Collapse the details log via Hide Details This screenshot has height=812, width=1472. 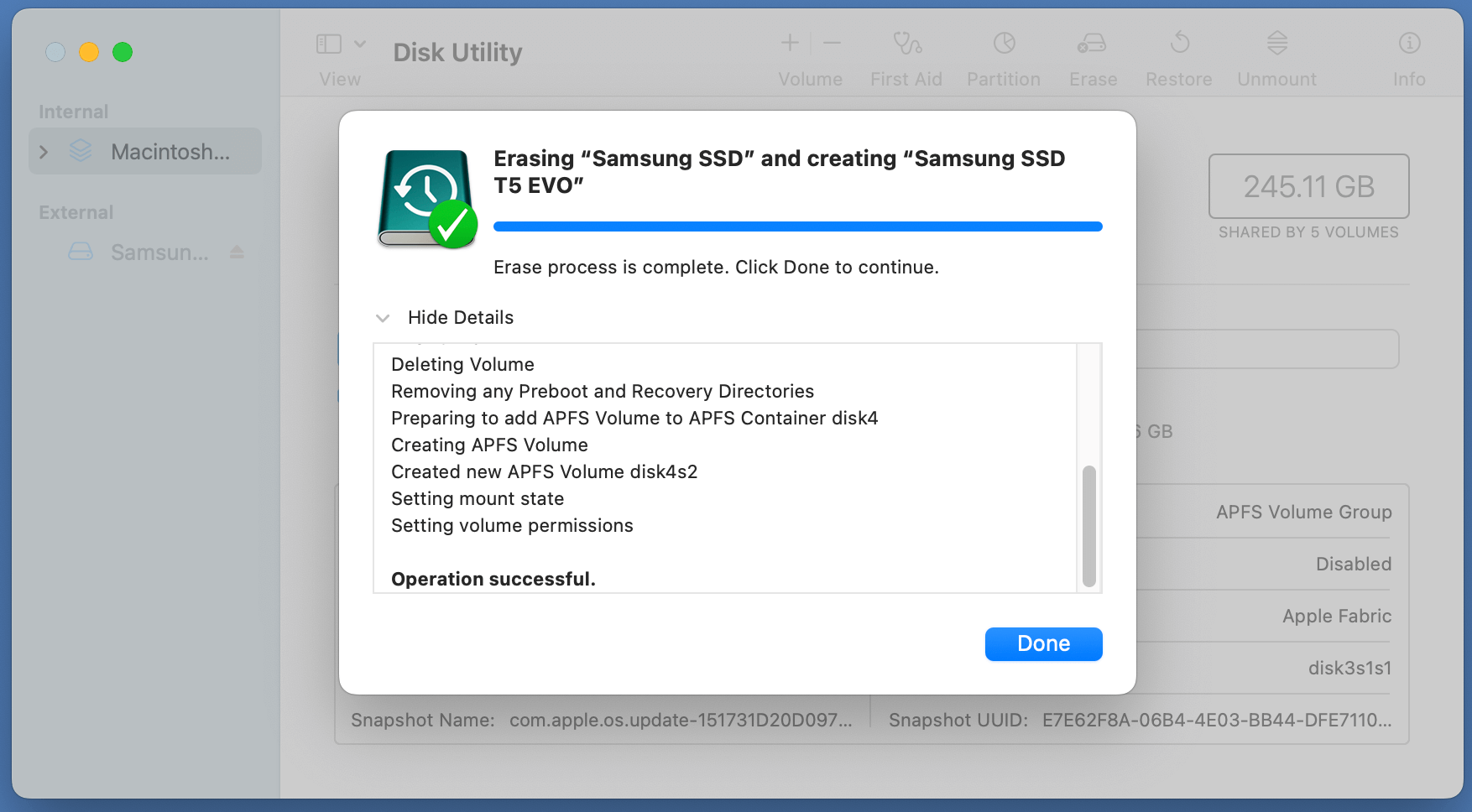coord(460,317)
